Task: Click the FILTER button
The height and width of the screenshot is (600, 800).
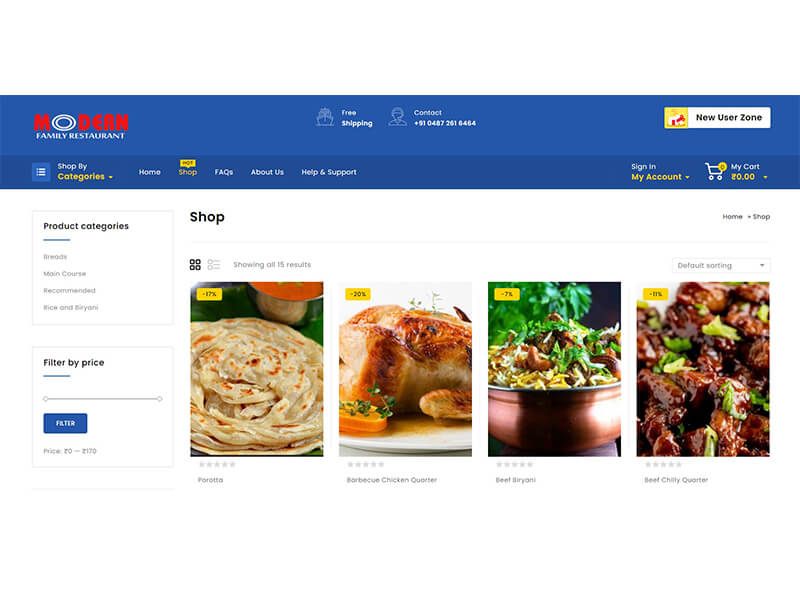Action: point(65,423)
